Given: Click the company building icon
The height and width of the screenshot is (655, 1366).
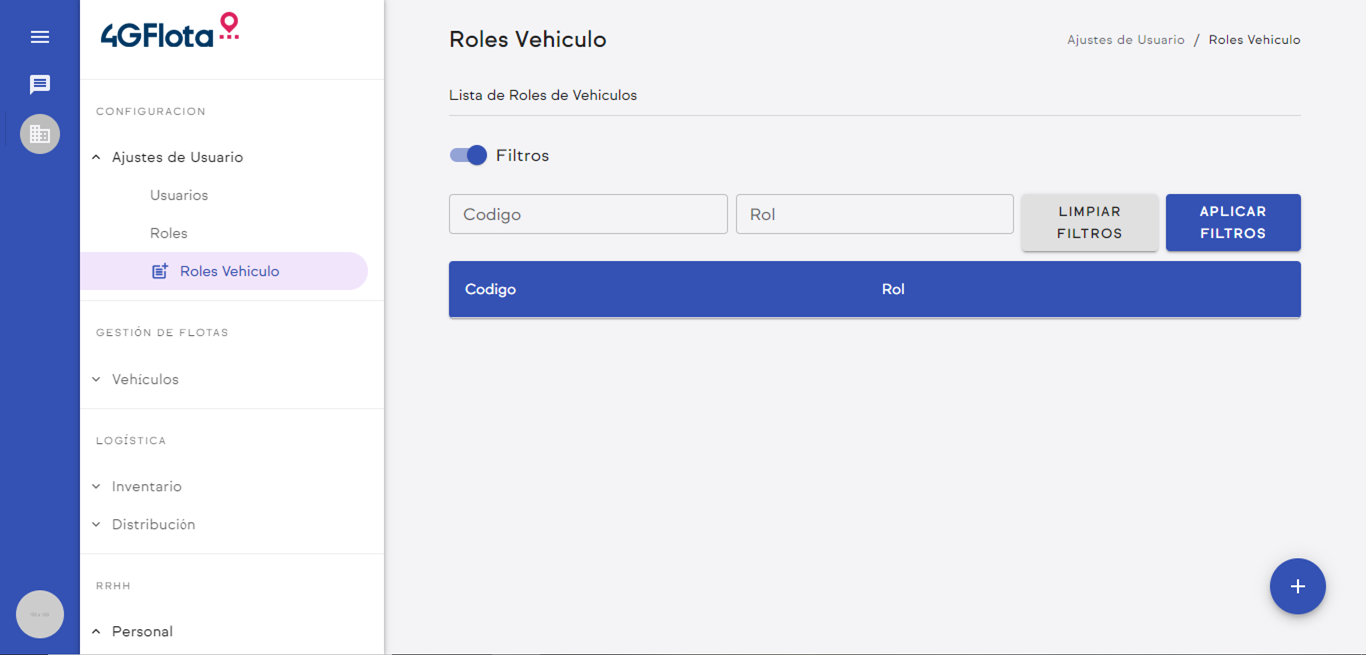Looking at the screenshot, I should tap(40, 134).
